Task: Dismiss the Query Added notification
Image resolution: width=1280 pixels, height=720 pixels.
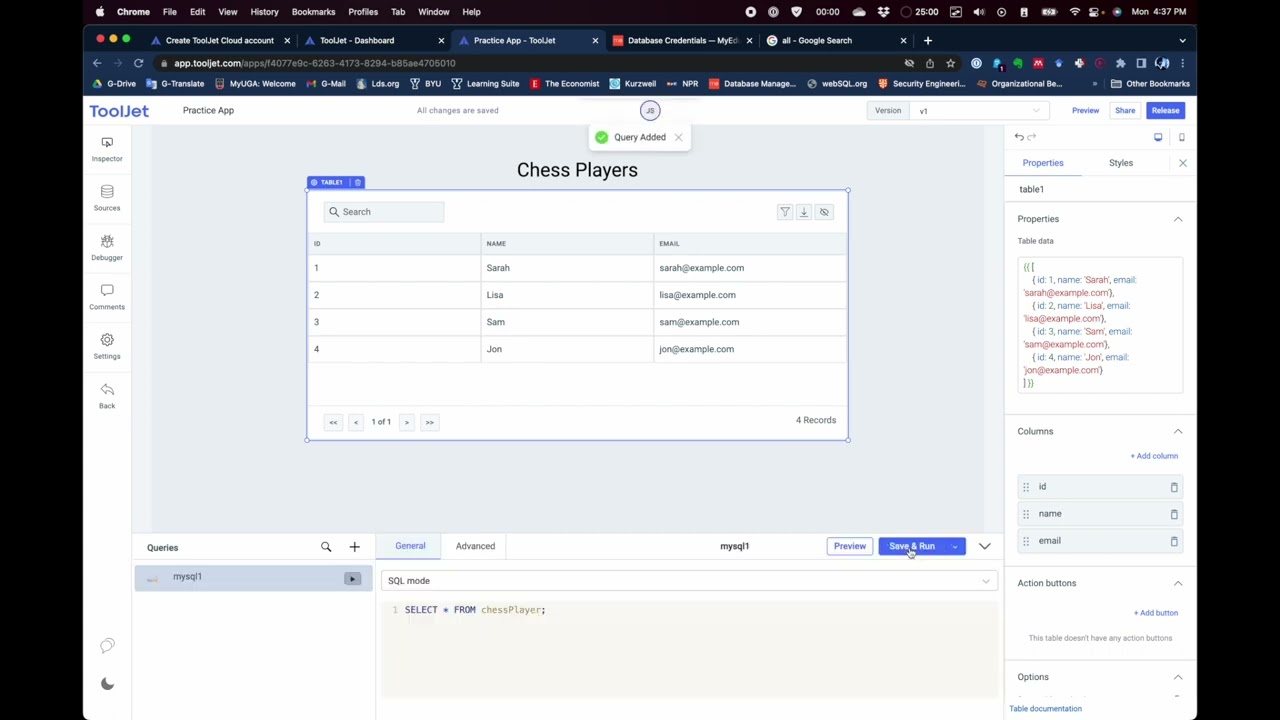Action: click(x=678, y=137)
